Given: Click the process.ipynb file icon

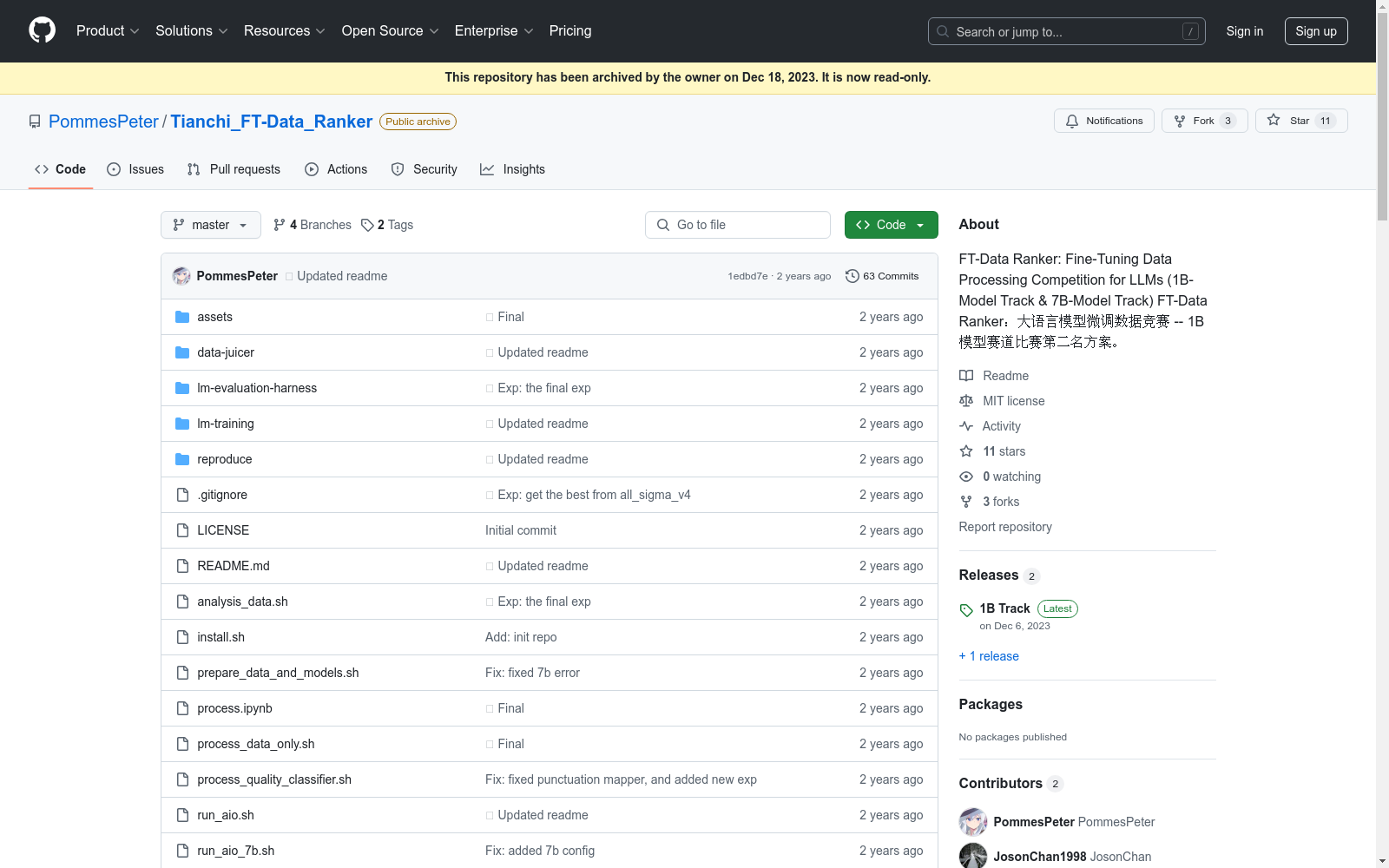Looking at the screenshot, I should pos(182,708).
